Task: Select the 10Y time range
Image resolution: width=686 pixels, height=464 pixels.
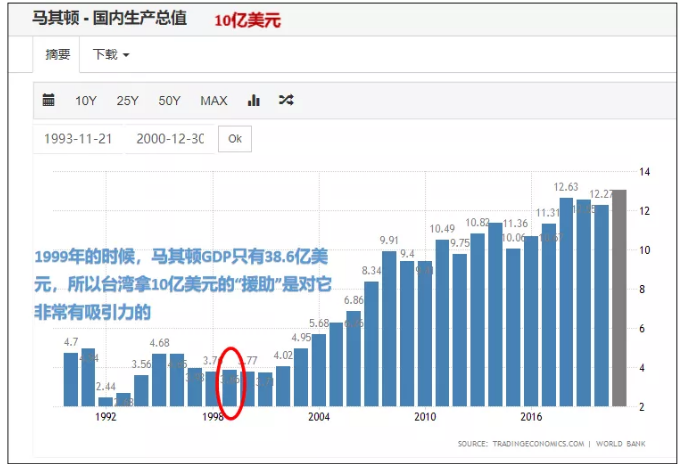Action: pos(86,100)
